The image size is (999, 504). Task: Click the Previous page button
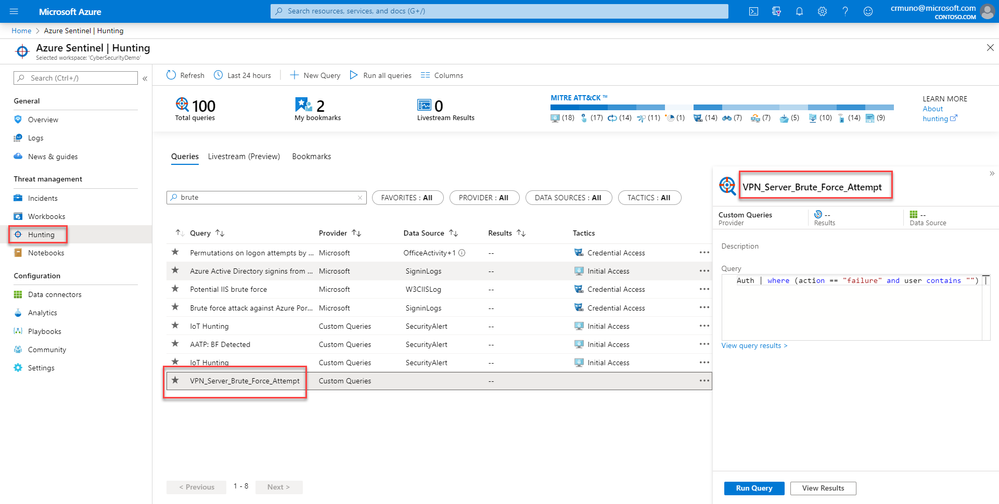pyautogui.click(x=196, y=487)
